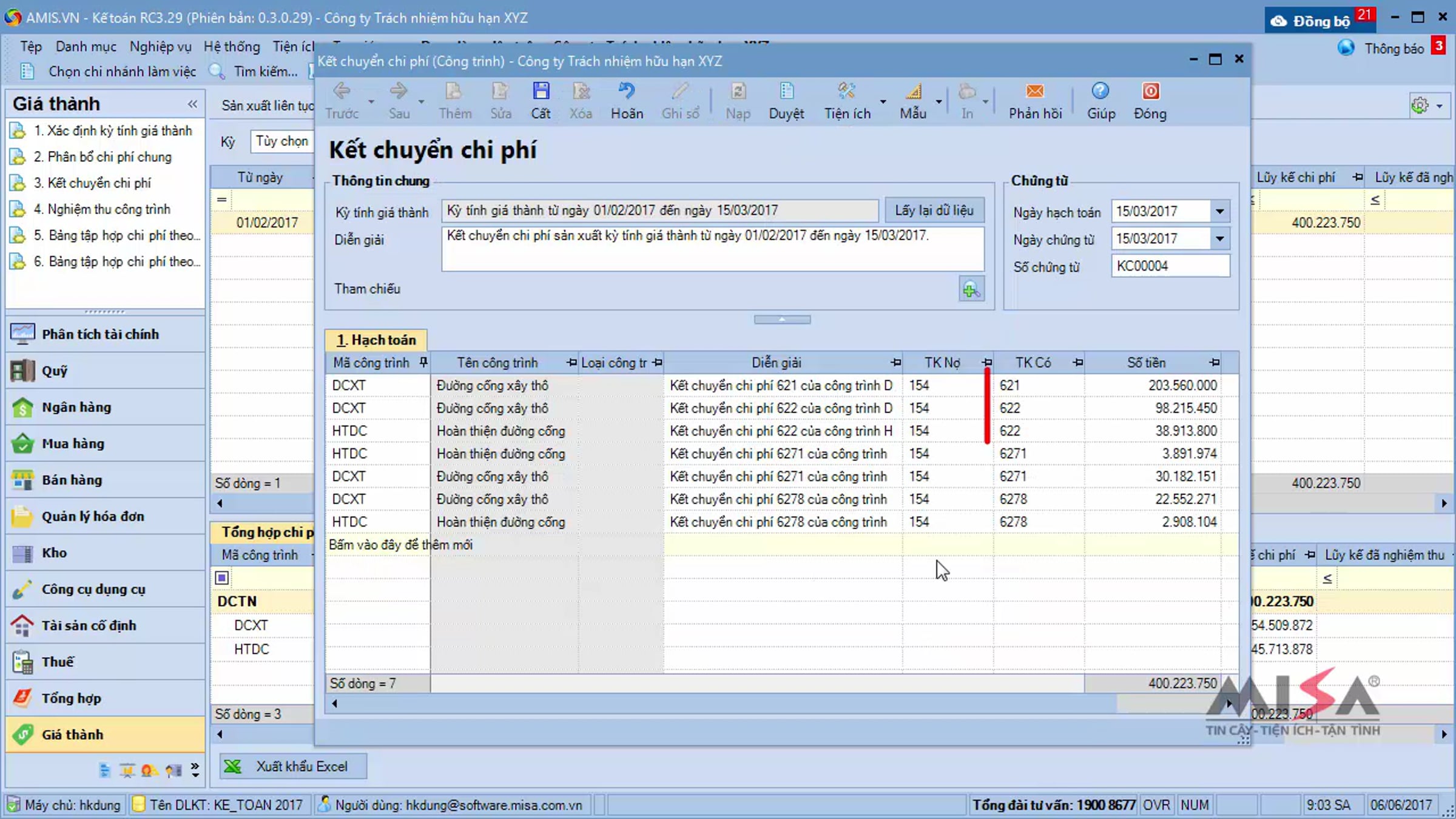
Task: Open the Quản lý hóa đơn module
Action: point(106,516)
